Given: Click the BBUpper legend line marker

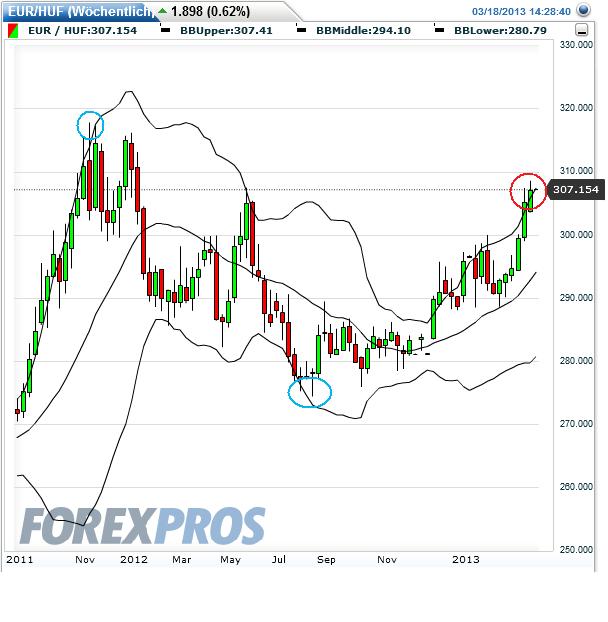Looking at the screenshot, I should tap(165, 30).
